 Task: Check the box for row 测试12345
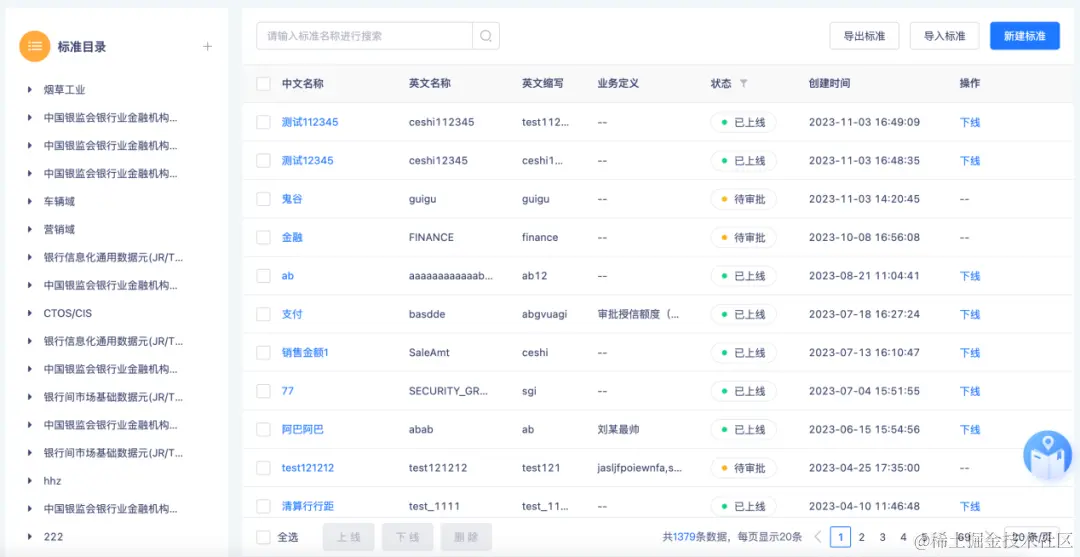point(263,160)
